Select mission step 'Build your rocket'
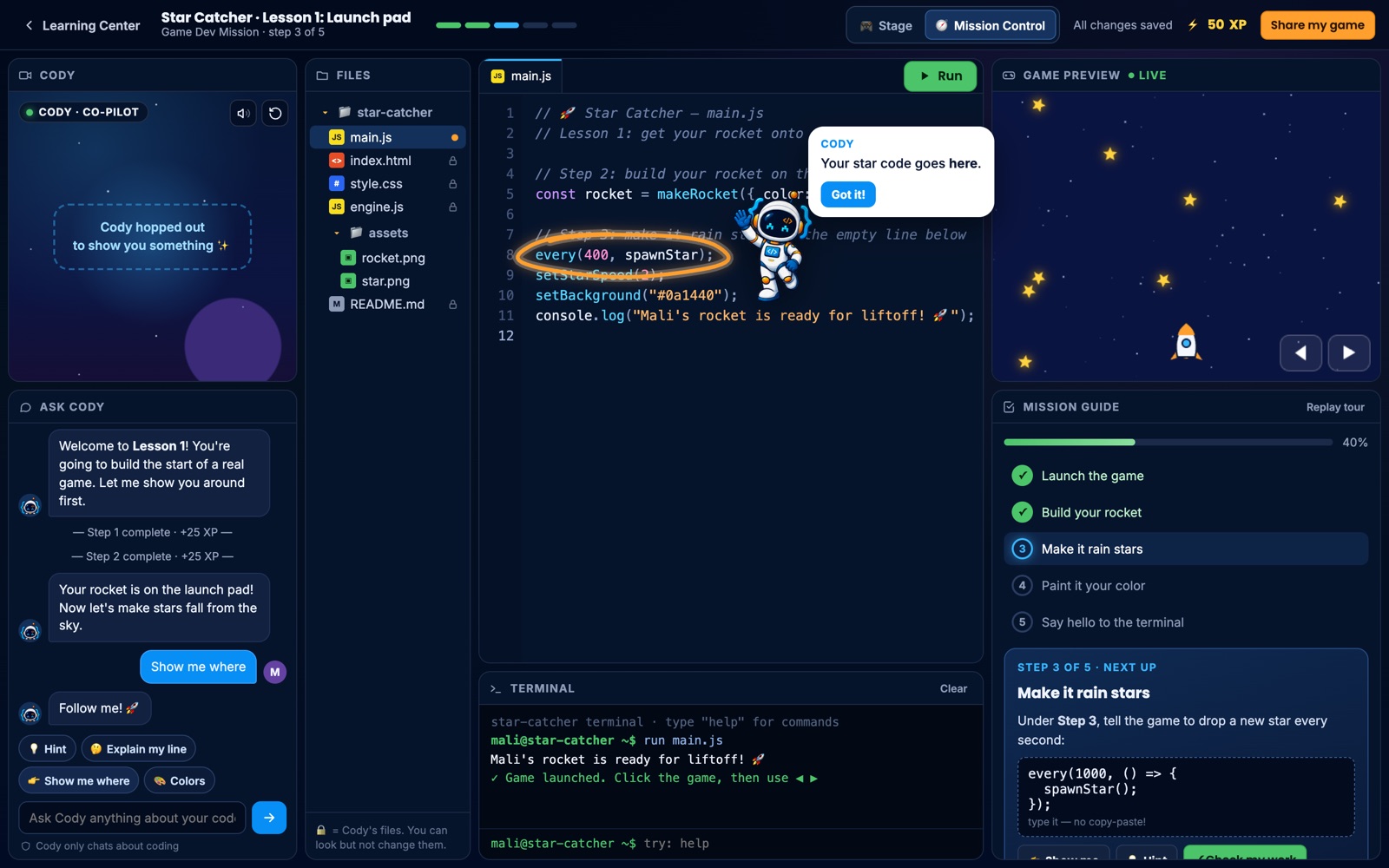Viewport: 1389px width, 868px height. coord(1186,512)
